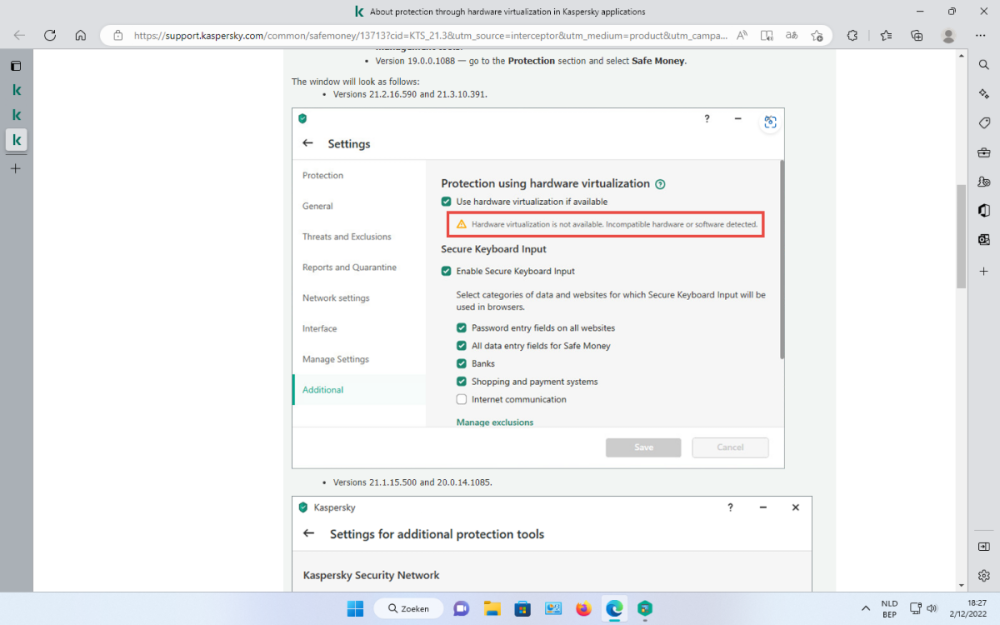The width and height of the screenshot is (1000, 625).
Task: Click the browser Back arrow
Action: (19, 36)
